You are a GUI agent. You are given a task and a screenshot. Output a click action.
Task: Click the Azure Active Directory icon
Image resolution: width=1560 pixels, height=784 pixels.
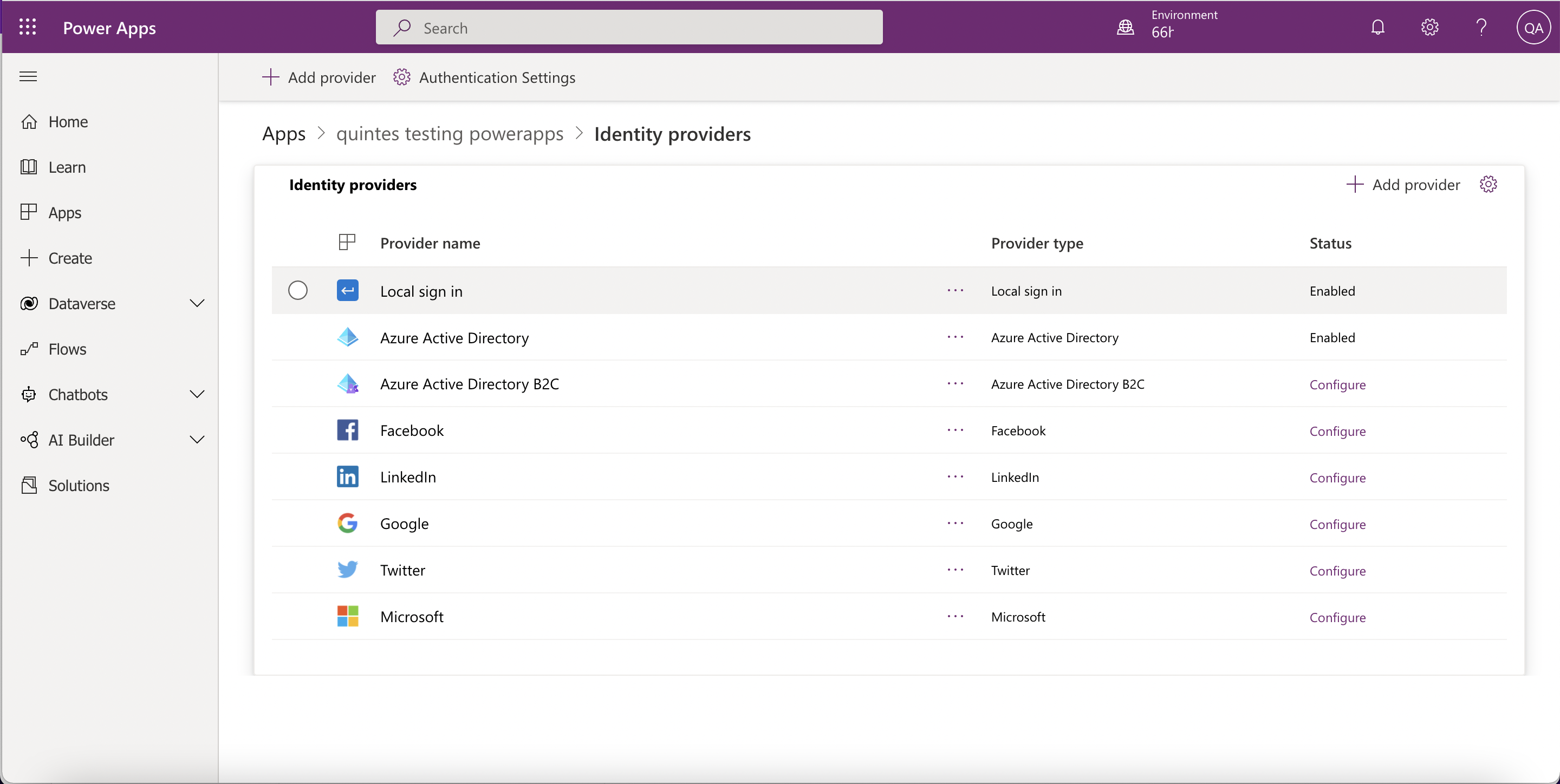click(348, 337)
